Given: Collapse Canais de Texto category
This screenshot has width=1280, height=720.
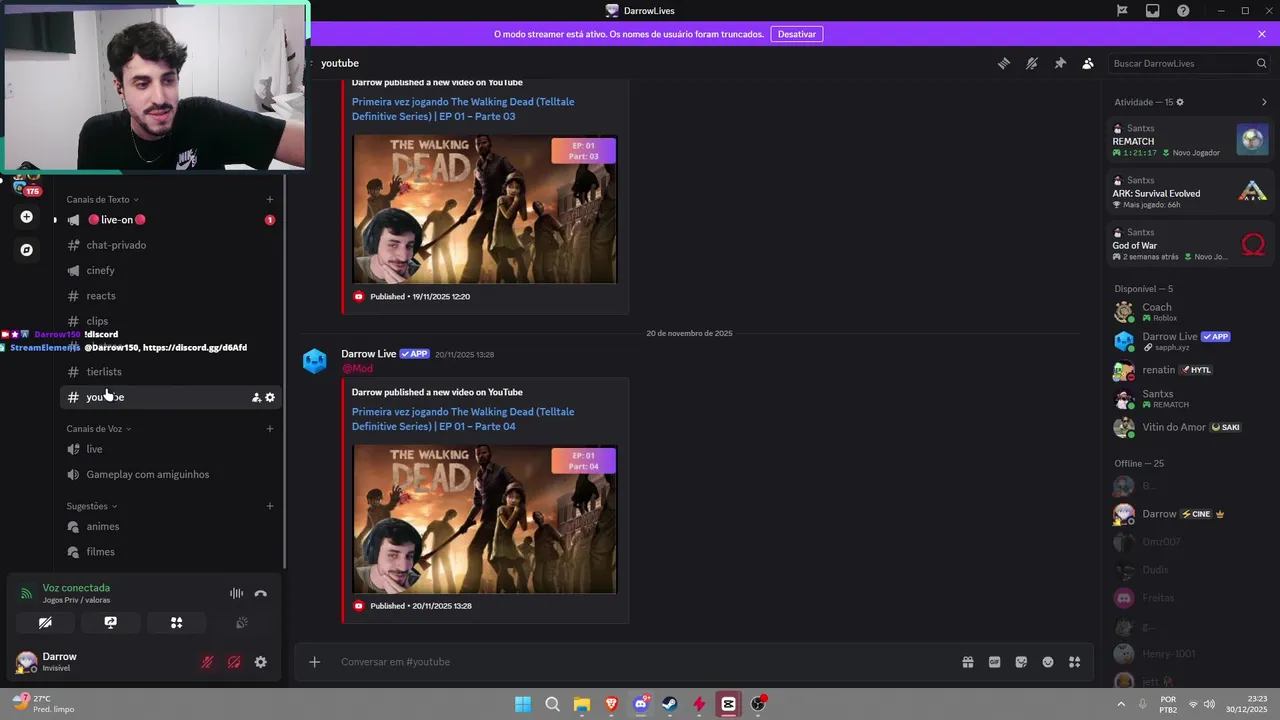Looking at the screenshot, I should 102,199.
